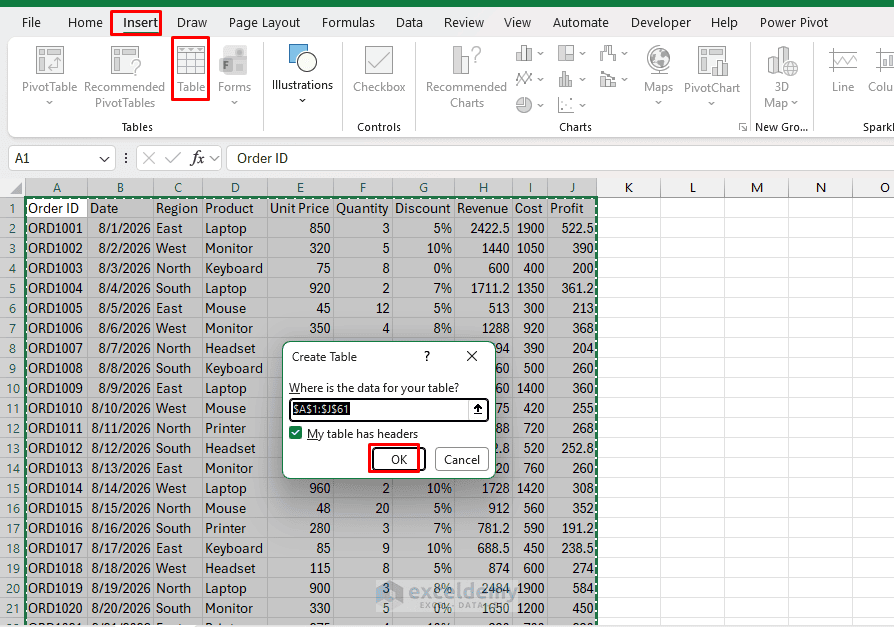Open the Formulas tab

[348, 23]
